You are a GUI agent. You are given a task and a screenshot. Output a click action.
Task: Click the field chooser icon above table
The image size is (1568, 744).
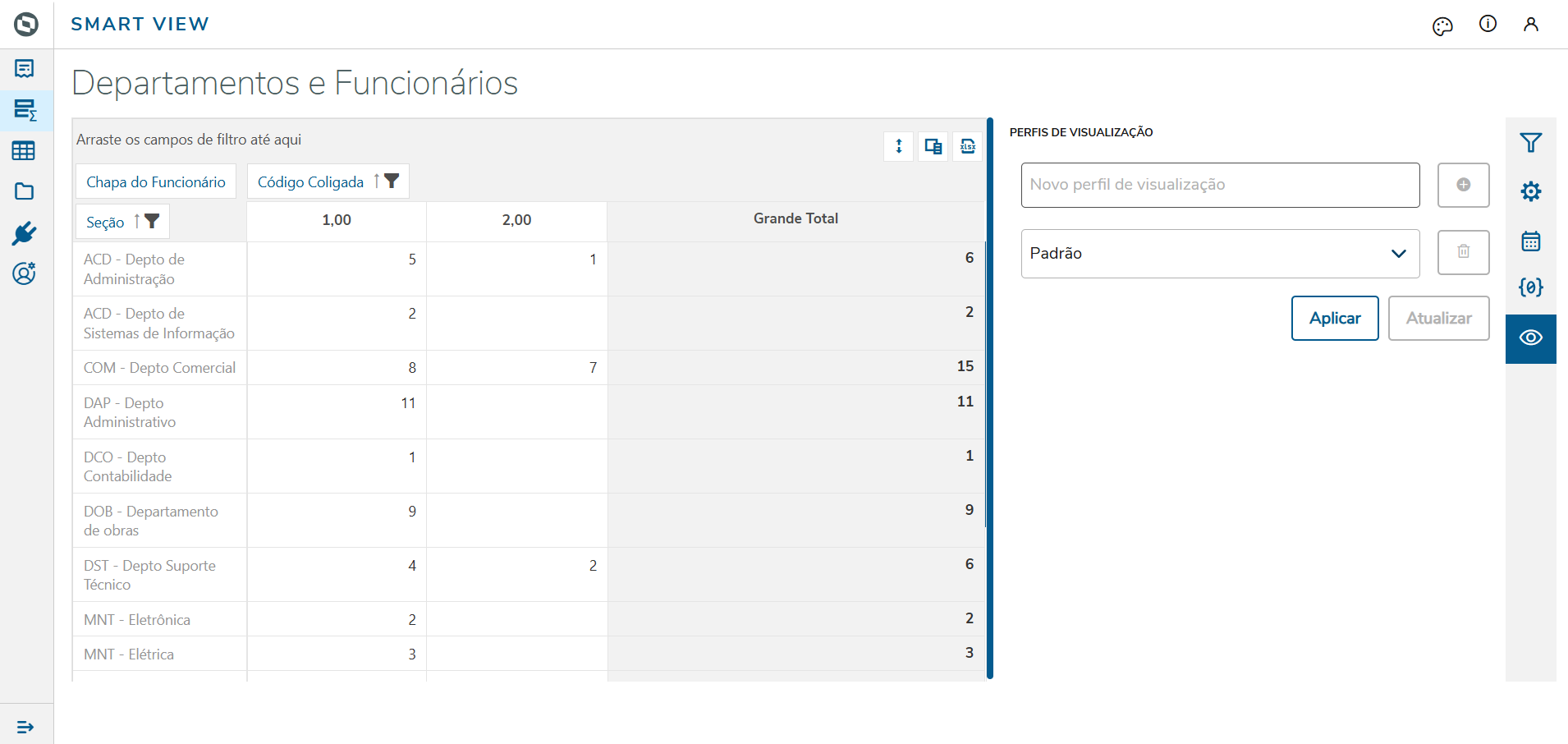coord(933,146)
